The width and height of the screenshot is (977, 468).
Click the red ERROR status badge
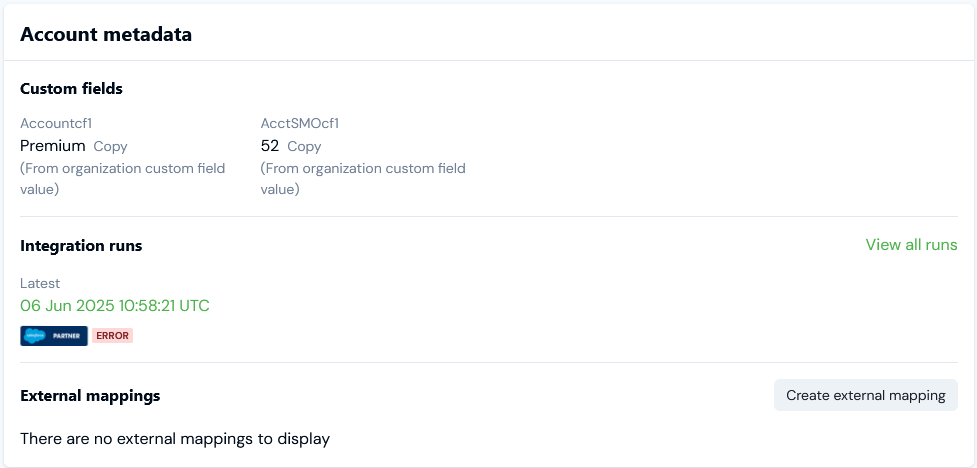pos(112,336)
